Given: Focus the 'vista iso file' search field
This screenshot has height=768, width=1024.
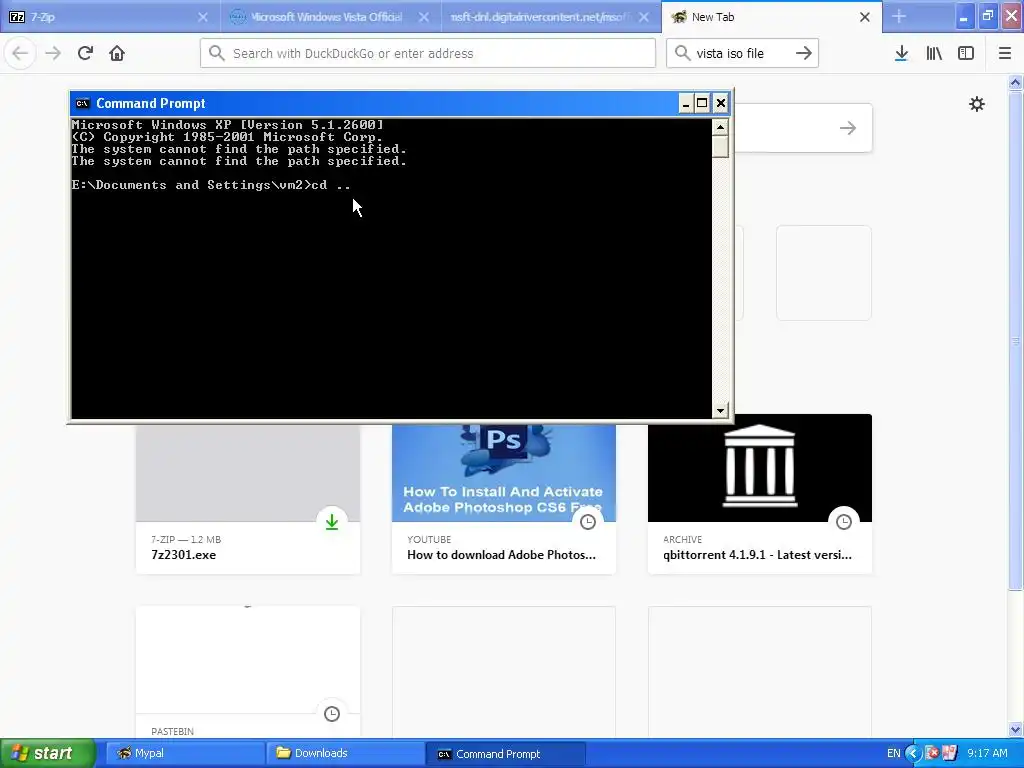Looking at the screenshot, I should pos(743,53).
